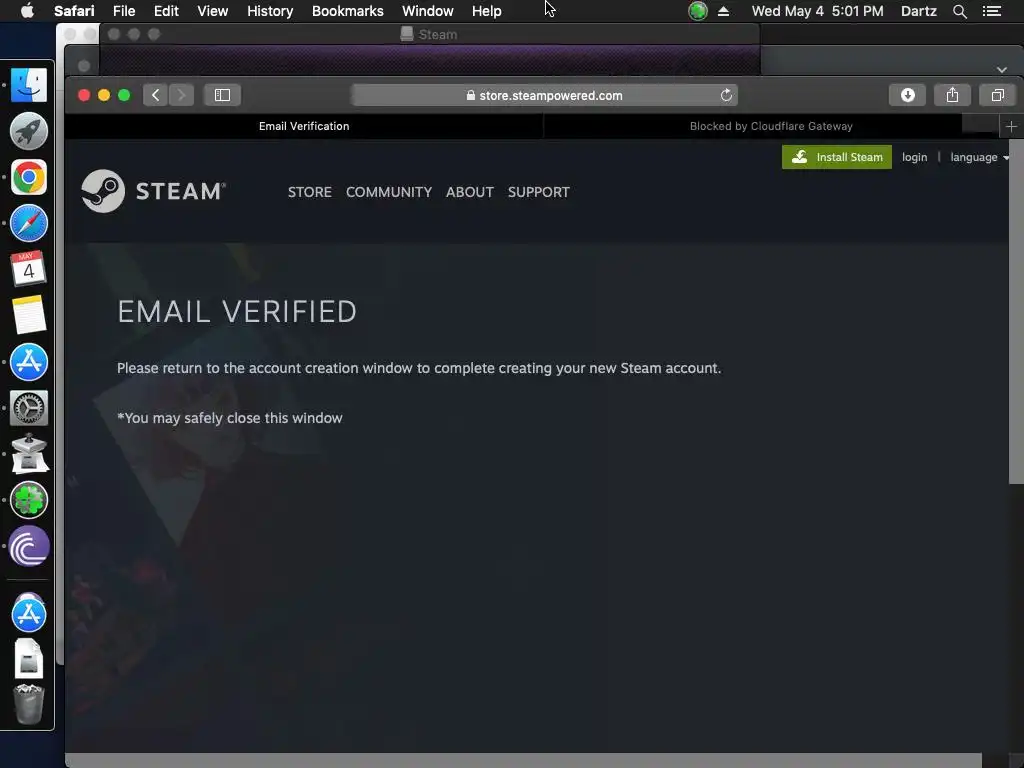Open language dropdown on Steam page
The width and height of the screenshot is (1024, 768).
(979, 157)
